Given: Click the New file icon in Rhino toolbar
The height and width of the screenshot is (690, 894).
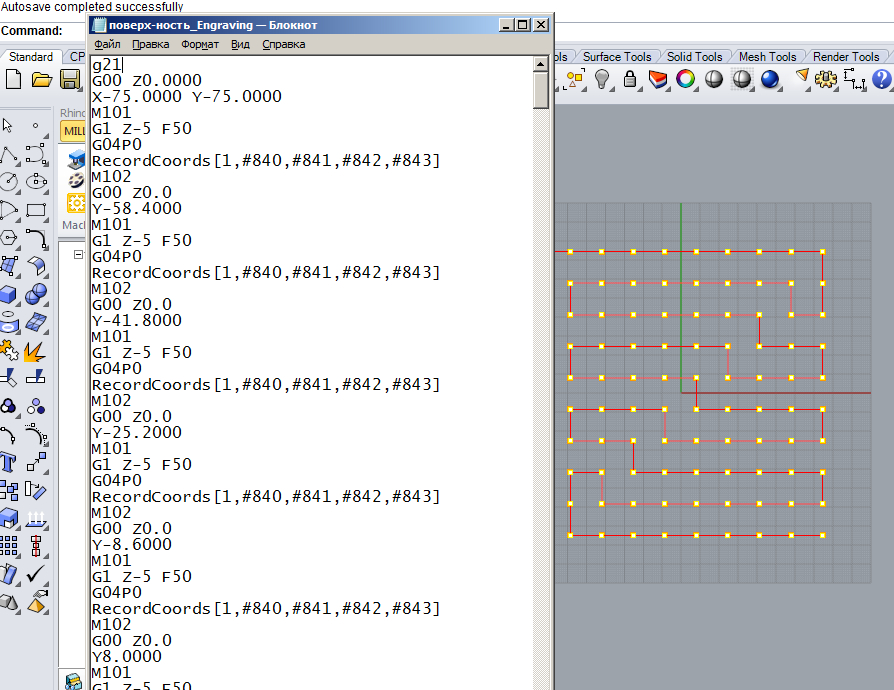Looking at the screenshot, I should 13,79.
